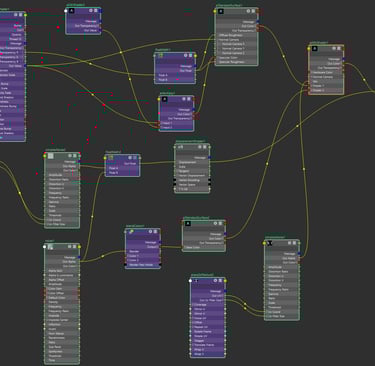Click the round header button on the place2dTexture node
Image resolution: width=375 pixels, height=366 pixels.
point(215,281)
